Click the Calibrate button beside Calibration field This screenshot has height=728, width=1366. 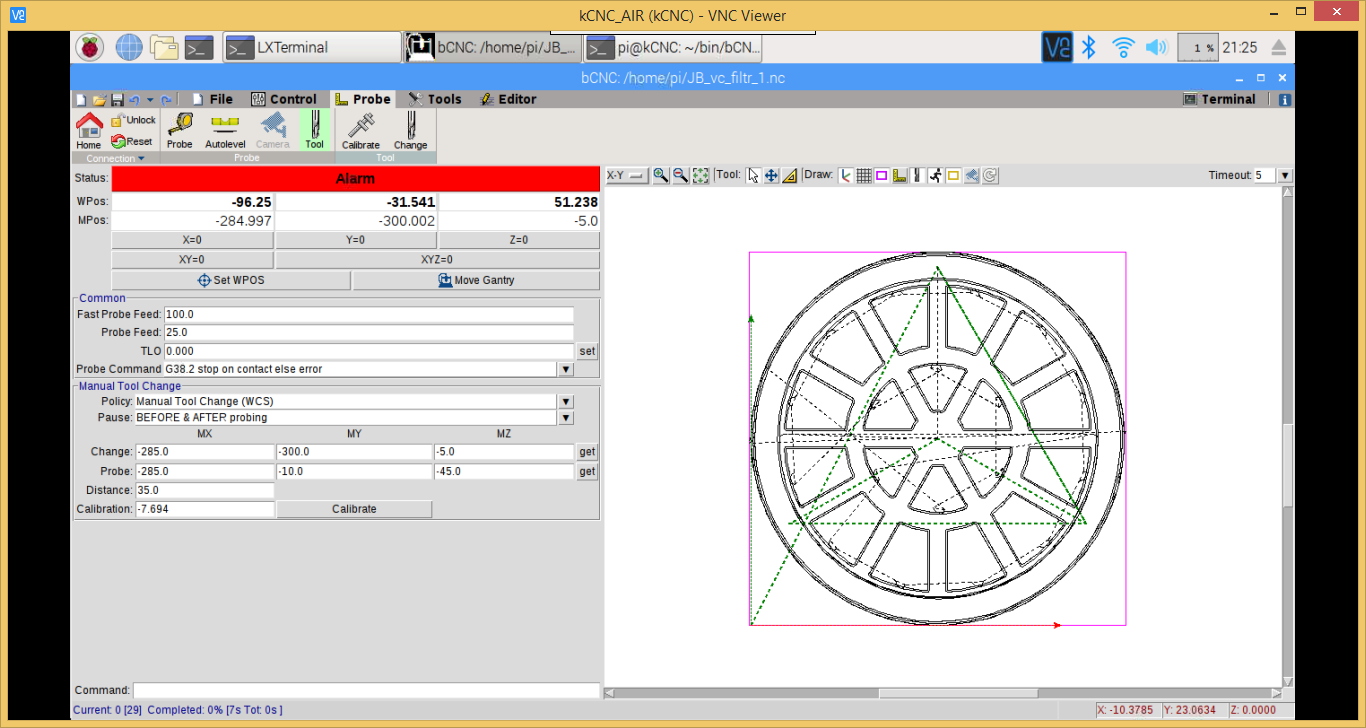[x=355, y=509]
